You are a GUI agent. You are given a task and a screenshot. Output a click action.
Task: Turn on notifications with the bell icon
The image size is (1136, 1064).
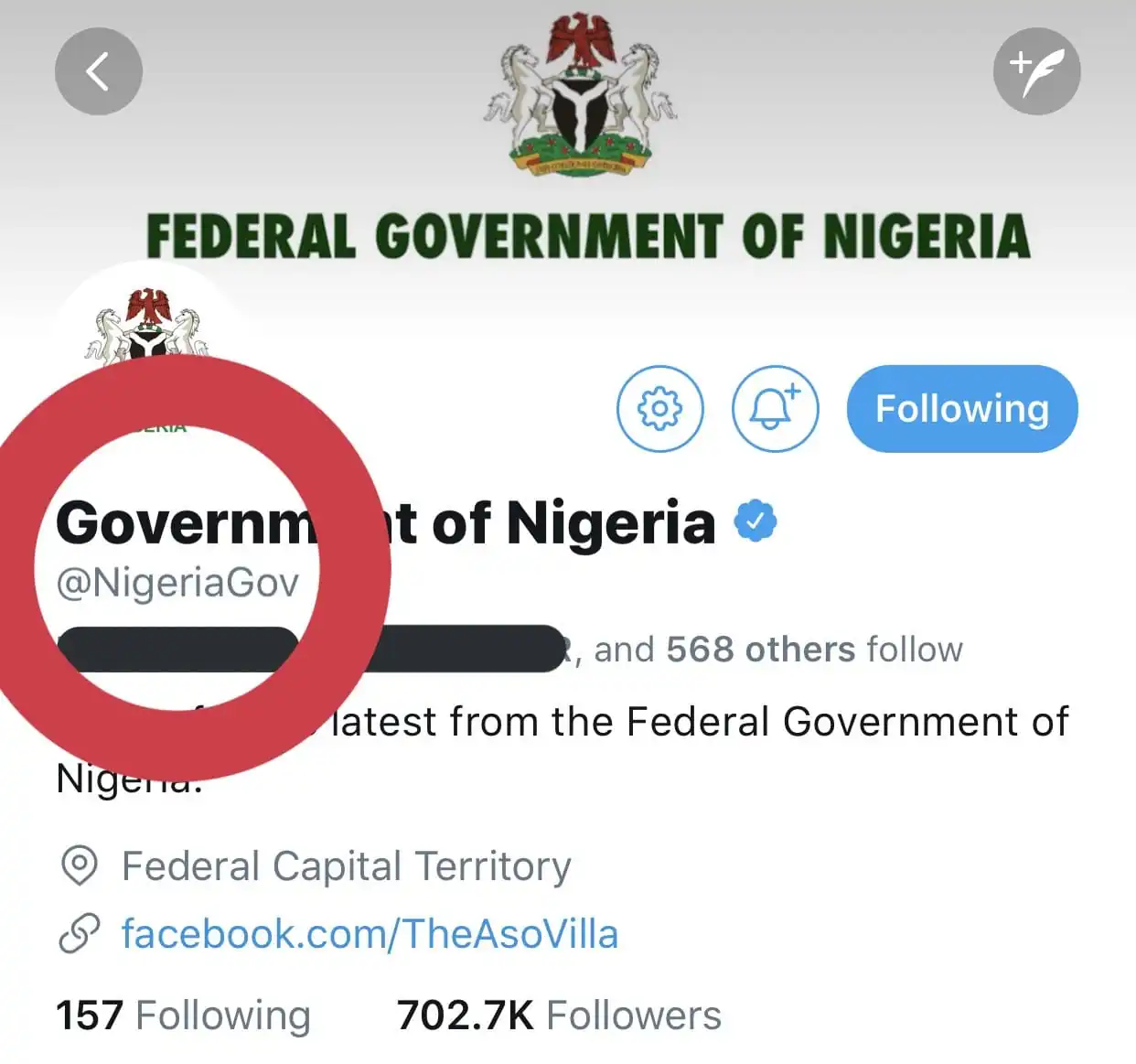tap(775, 409)
